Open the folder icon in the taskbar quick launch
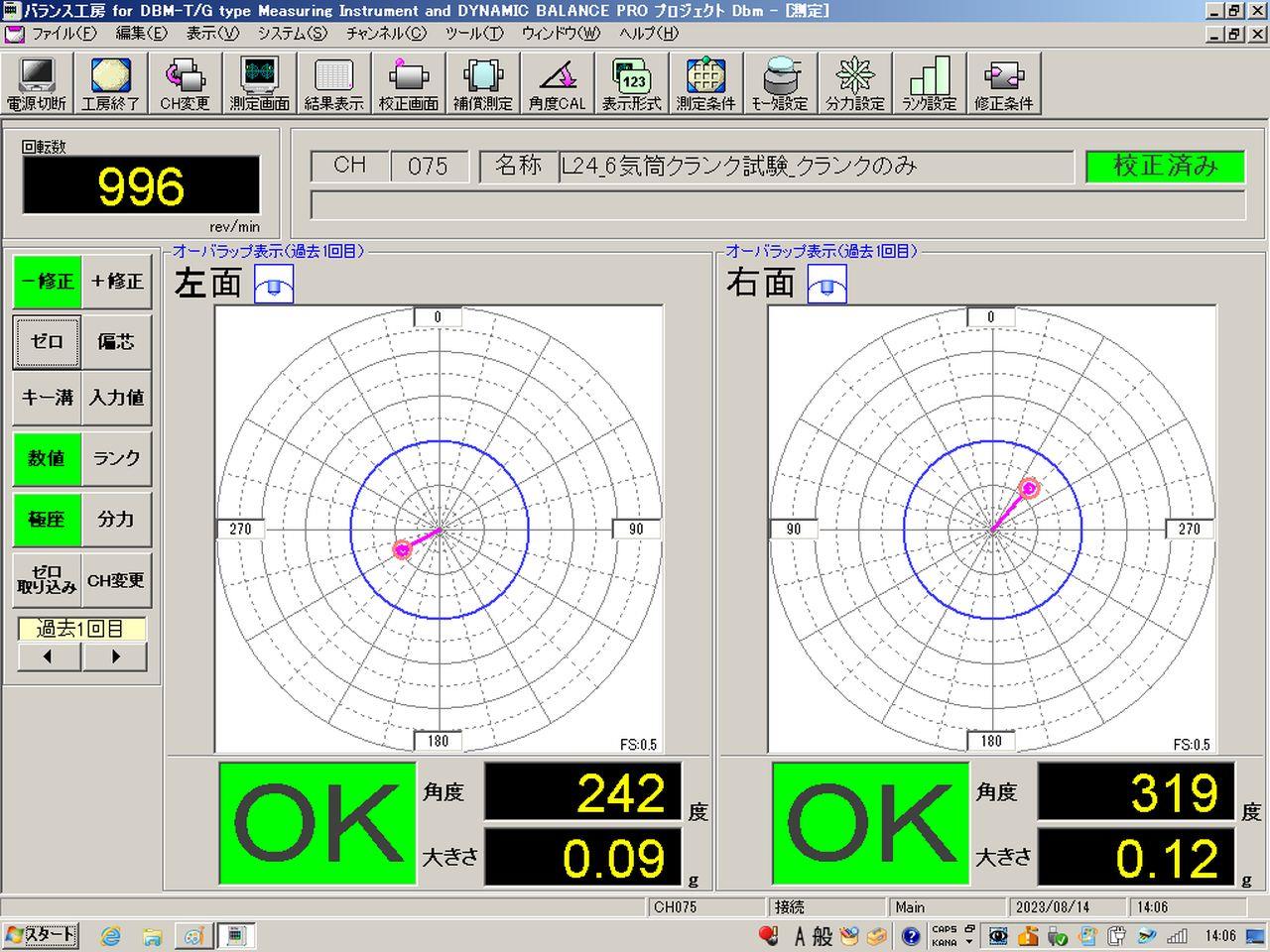 pyautogui.click(x=152, y=935)
